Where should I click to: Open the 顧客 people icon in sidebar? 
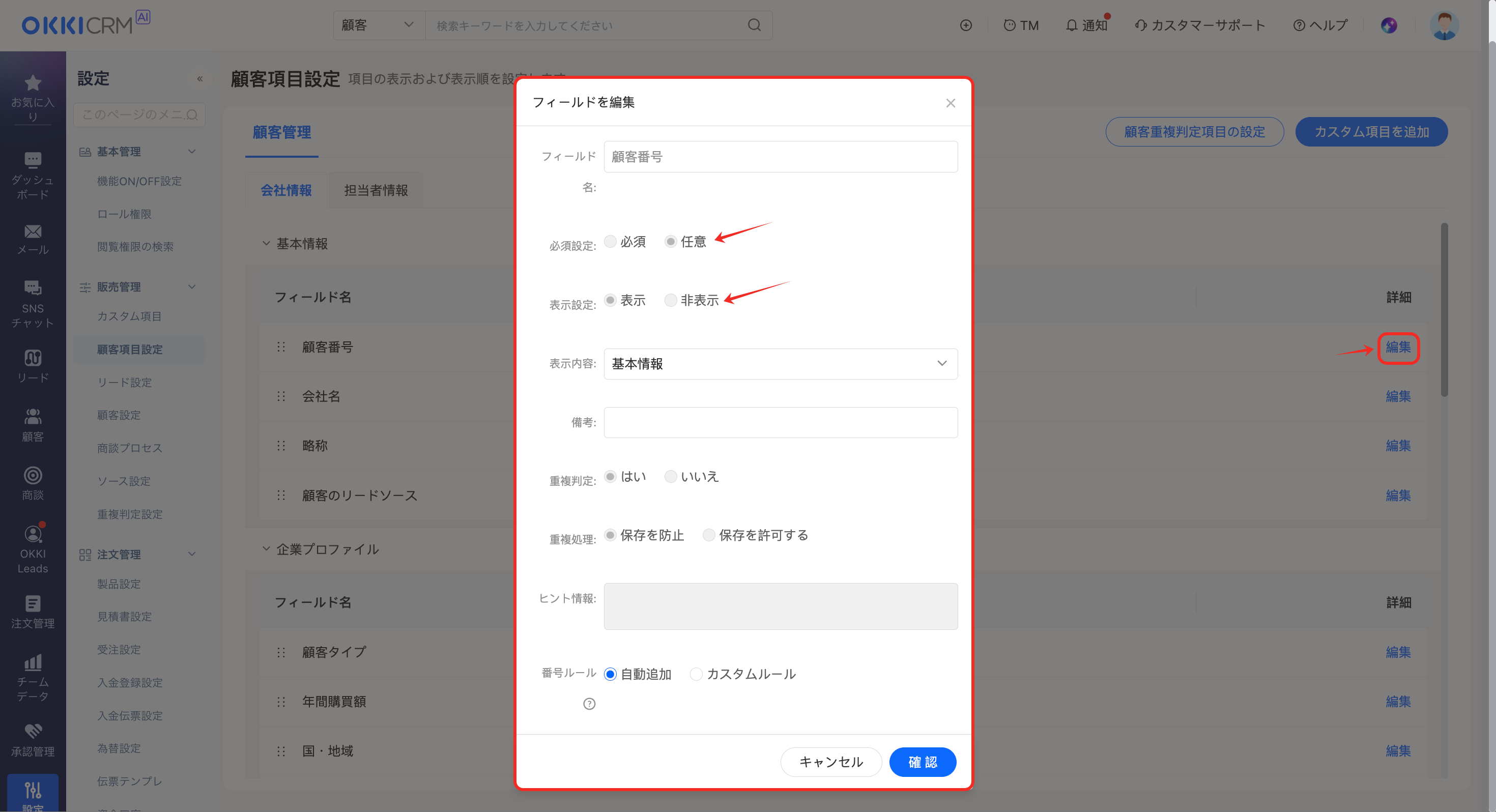pos(33,417)
